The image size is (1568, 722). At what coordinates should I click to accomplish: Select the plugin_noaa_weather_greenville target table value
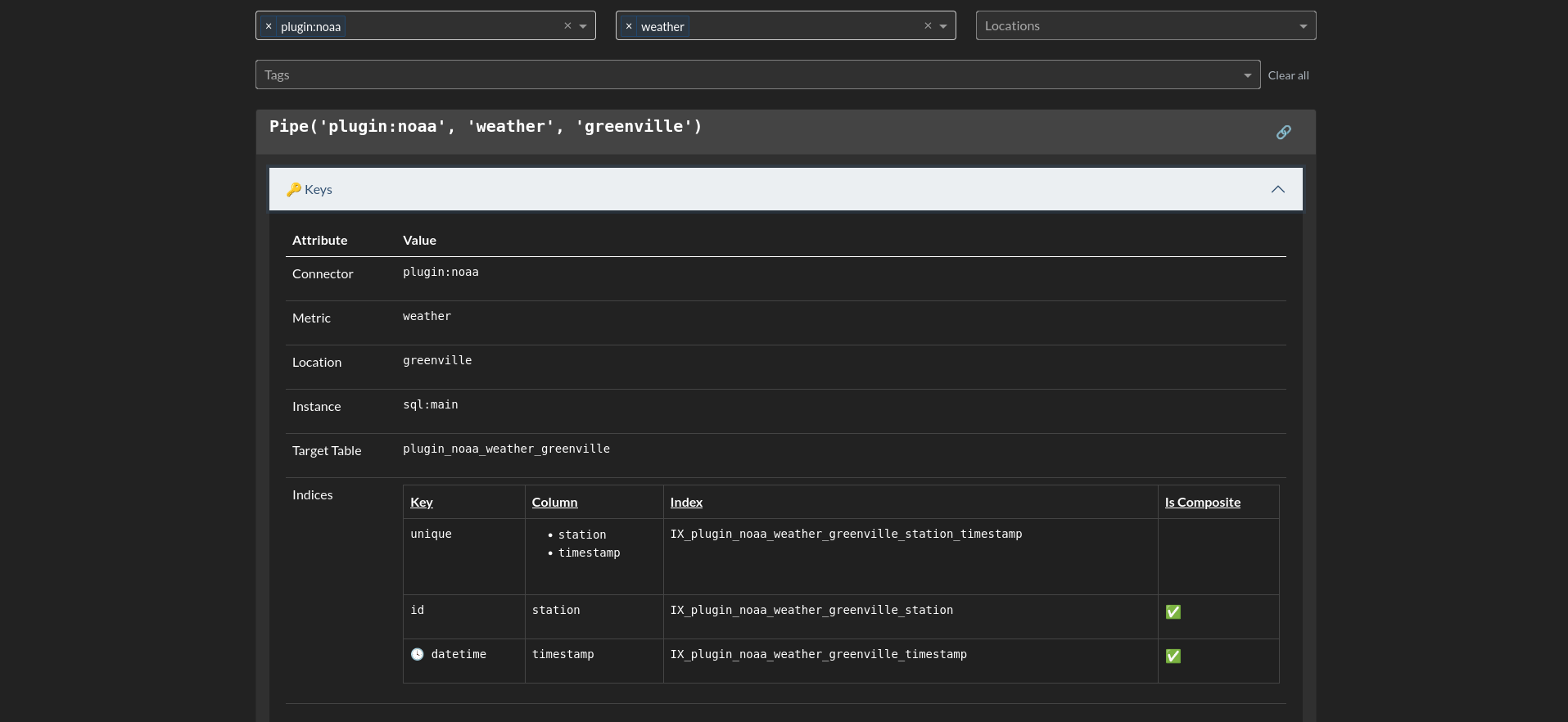[x=506, y=449]
